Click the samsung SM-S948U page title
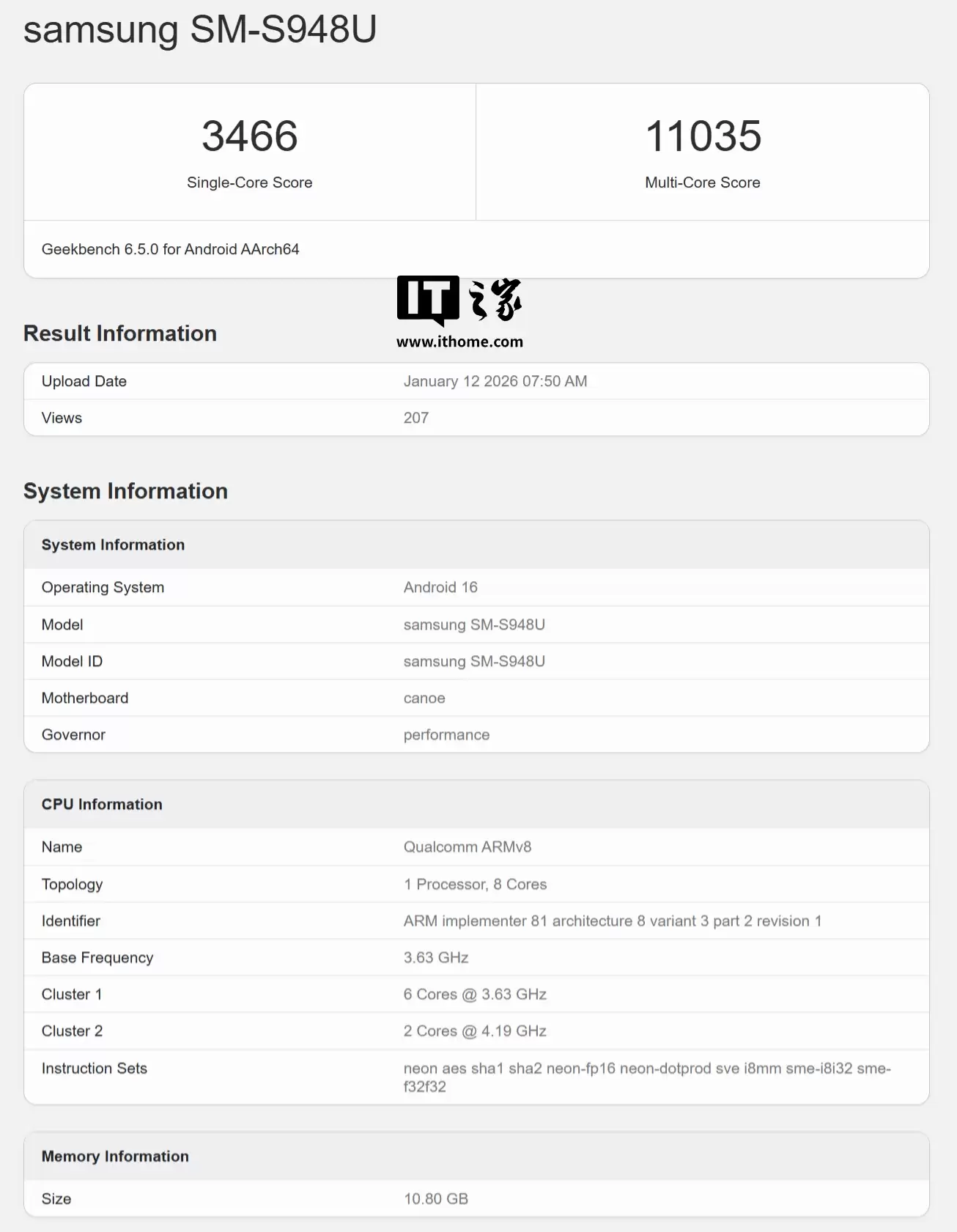Screen dimensions: 957x1232 click(200, 30)
